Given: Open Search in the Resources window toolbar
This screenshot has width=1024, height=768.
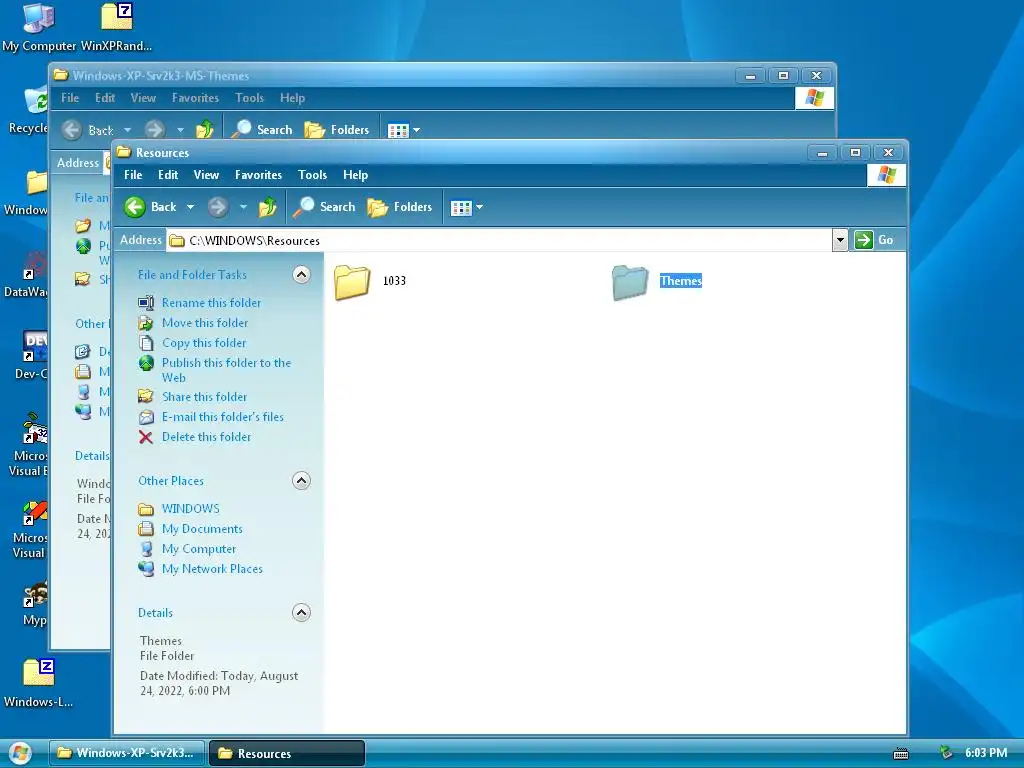Looking at the screenshot, I should click(323, 207).
